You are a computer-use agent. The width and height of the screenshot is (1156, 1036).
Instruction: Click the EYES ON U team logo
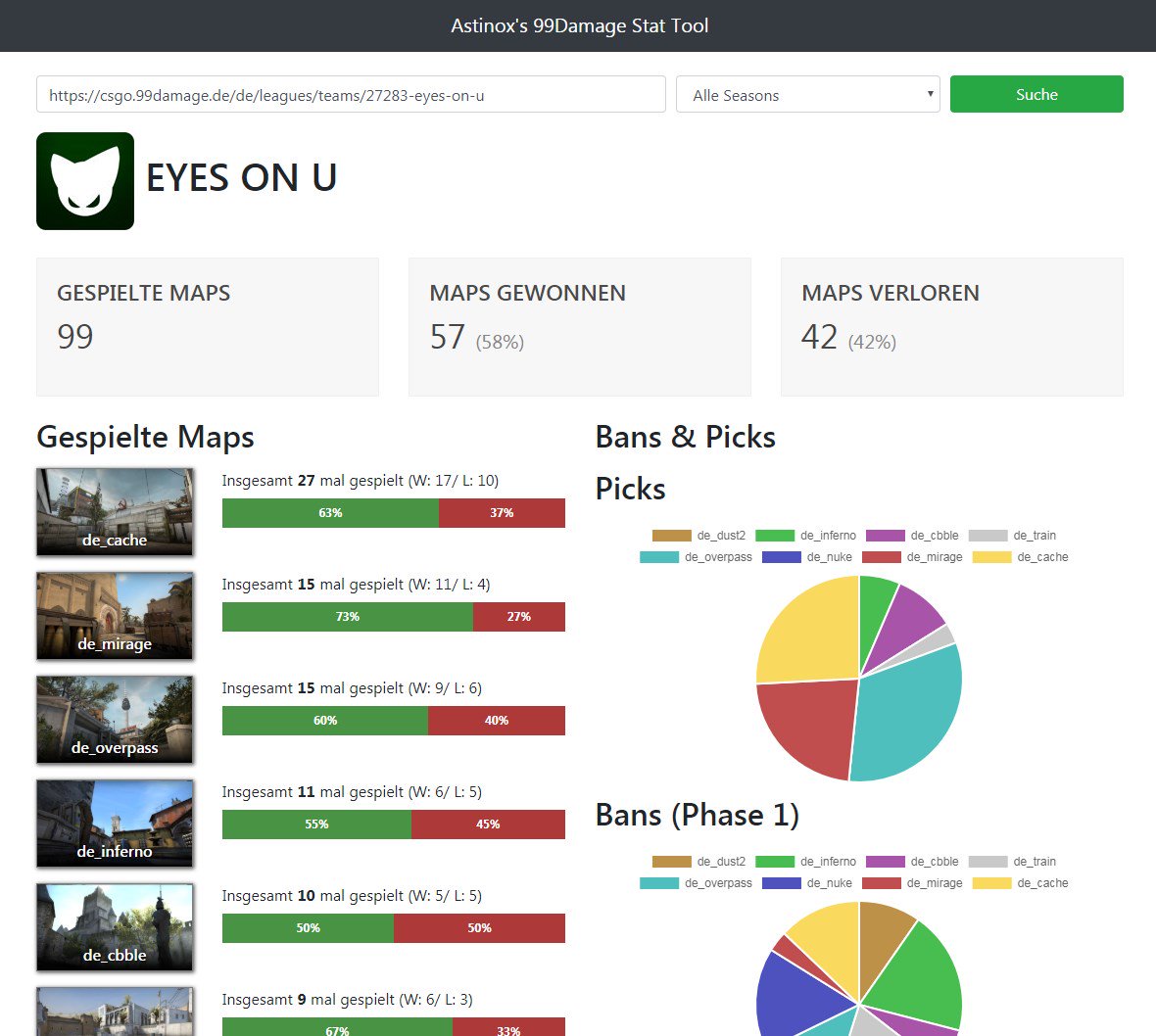(85, 180)
